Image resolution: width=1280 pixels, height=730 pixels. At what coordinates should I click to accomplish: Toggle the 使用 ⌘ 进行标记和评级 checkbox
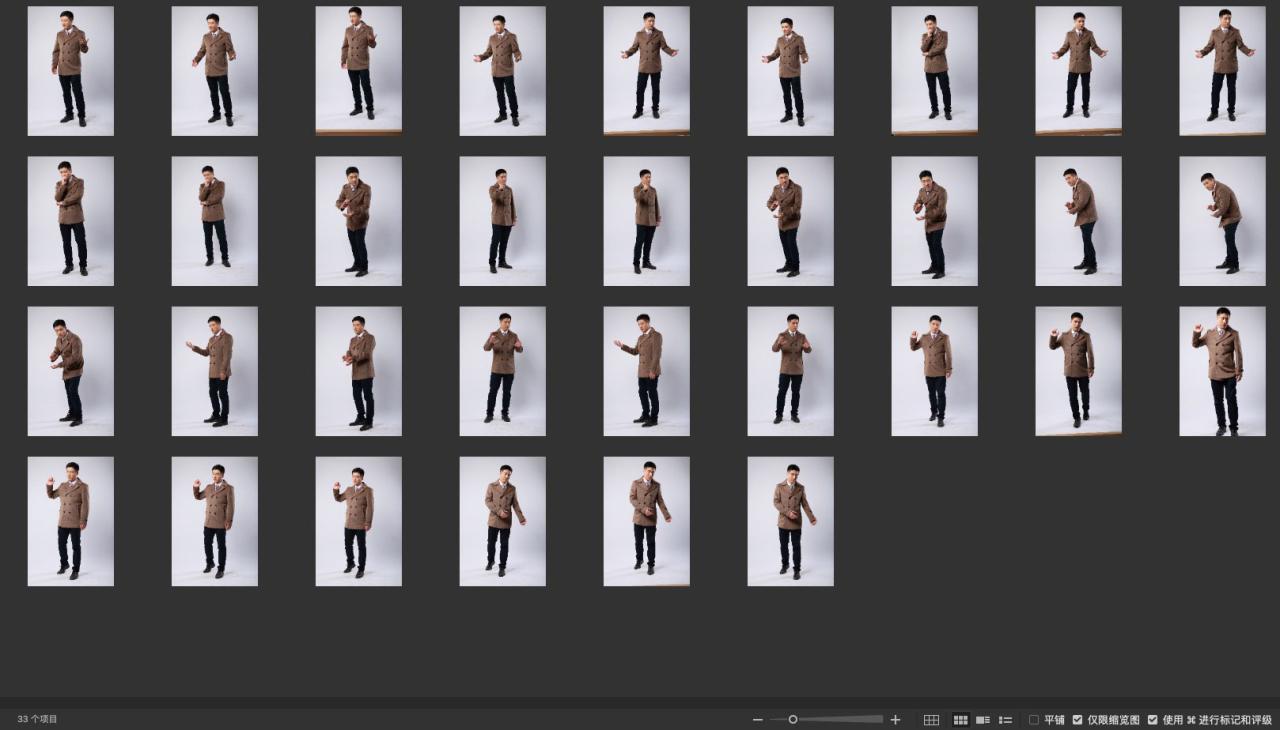click(1153, 720)
